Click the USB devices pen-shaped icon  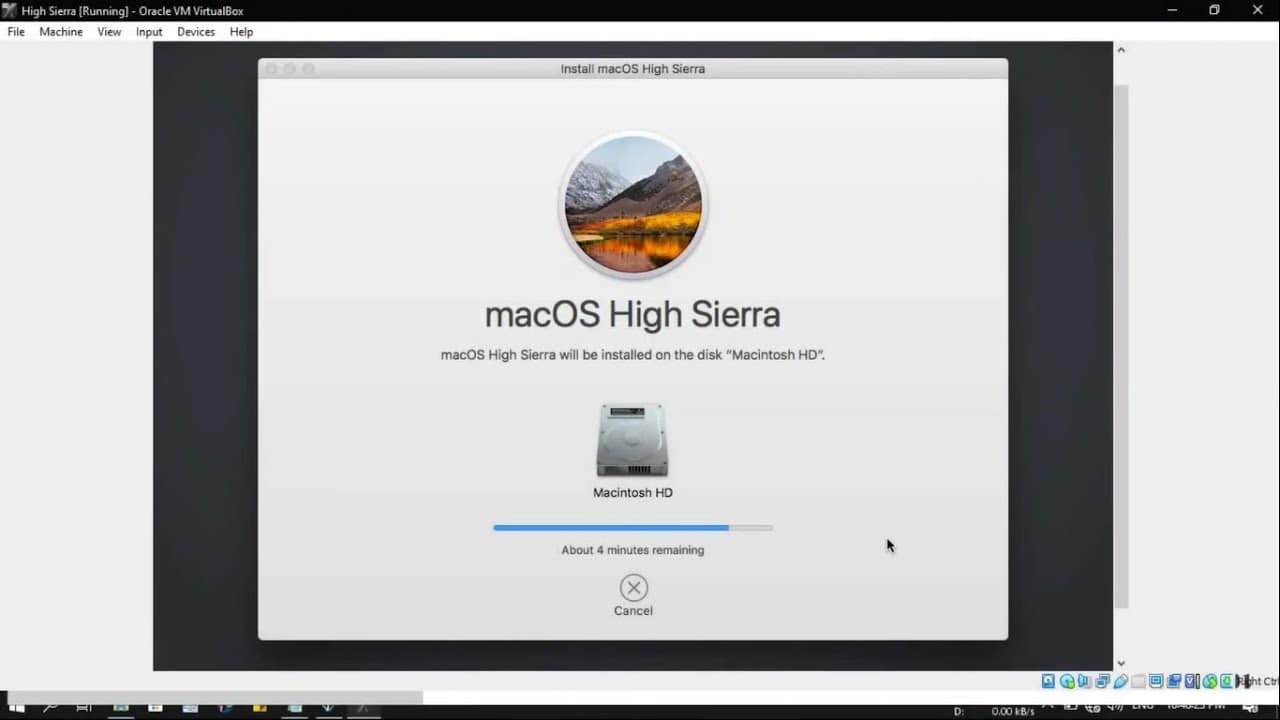1121,681
